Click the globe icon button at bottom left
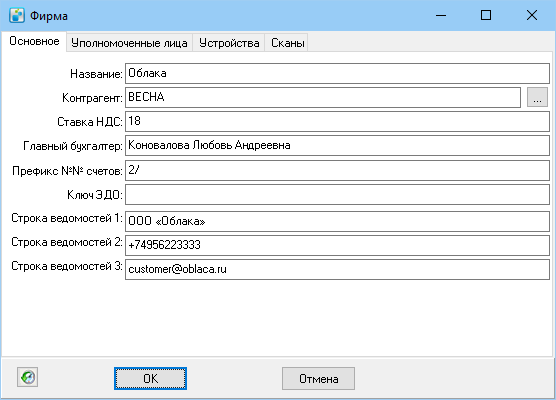 [x=27, y=377]
